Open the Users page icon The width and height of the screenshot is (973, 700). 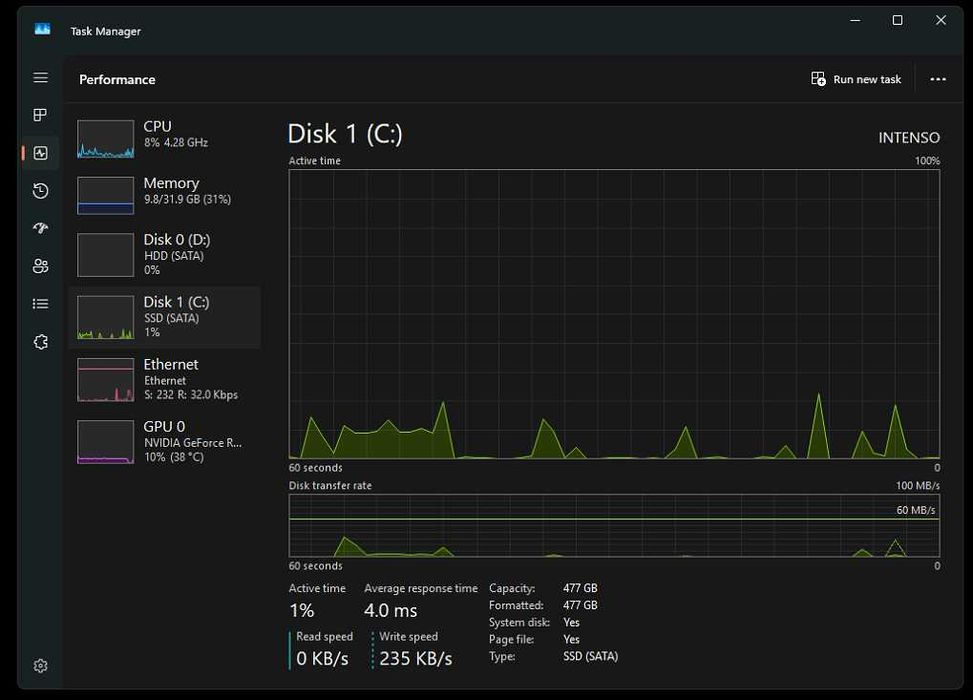point(40,266)
